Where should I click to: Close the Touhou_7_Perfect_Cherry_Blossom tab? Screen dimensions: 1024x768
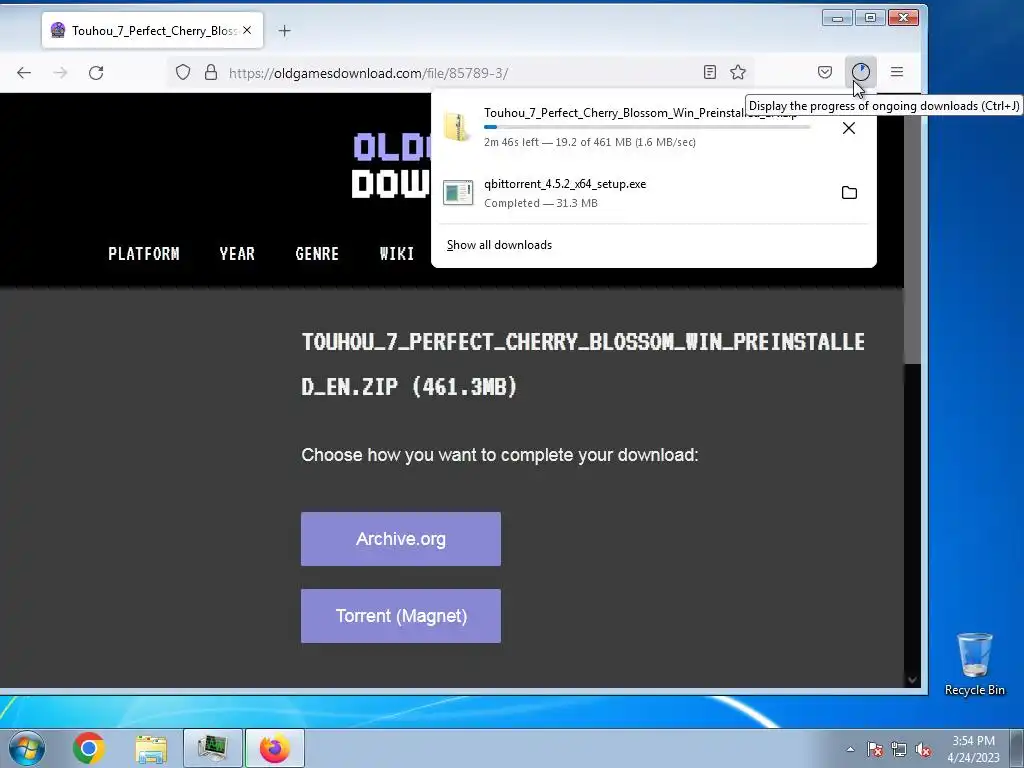pos(247,30)
